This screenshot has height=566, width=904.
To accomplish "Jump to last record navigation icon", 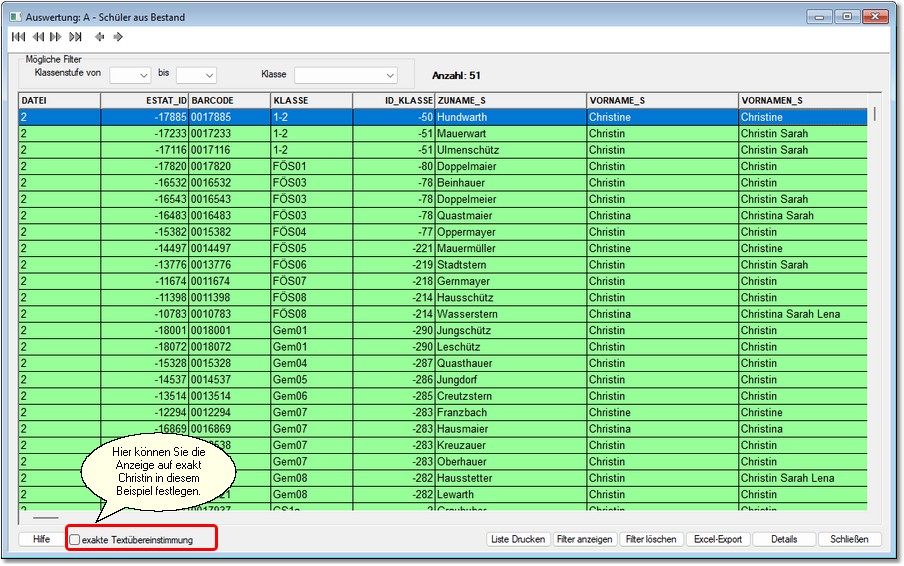I will [75, 37].
